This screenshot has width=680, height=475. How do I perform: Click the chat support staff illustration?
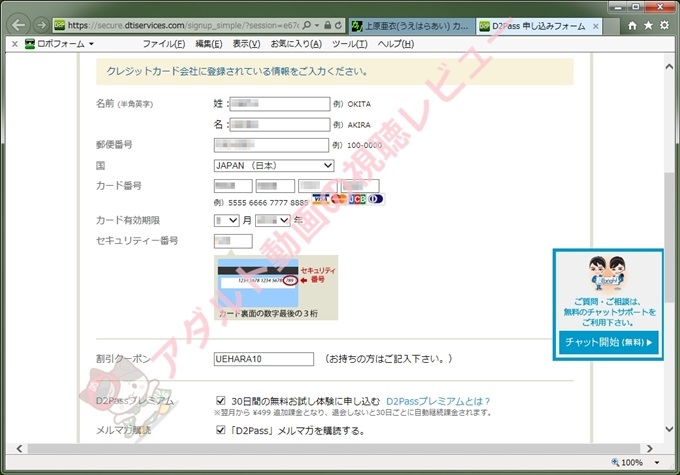(x=608, y=273)
